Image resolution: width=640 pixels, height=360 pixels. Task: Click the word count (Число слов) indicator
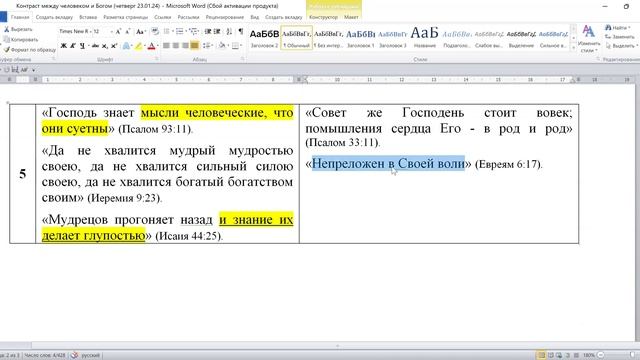click(x=44, y=355)
